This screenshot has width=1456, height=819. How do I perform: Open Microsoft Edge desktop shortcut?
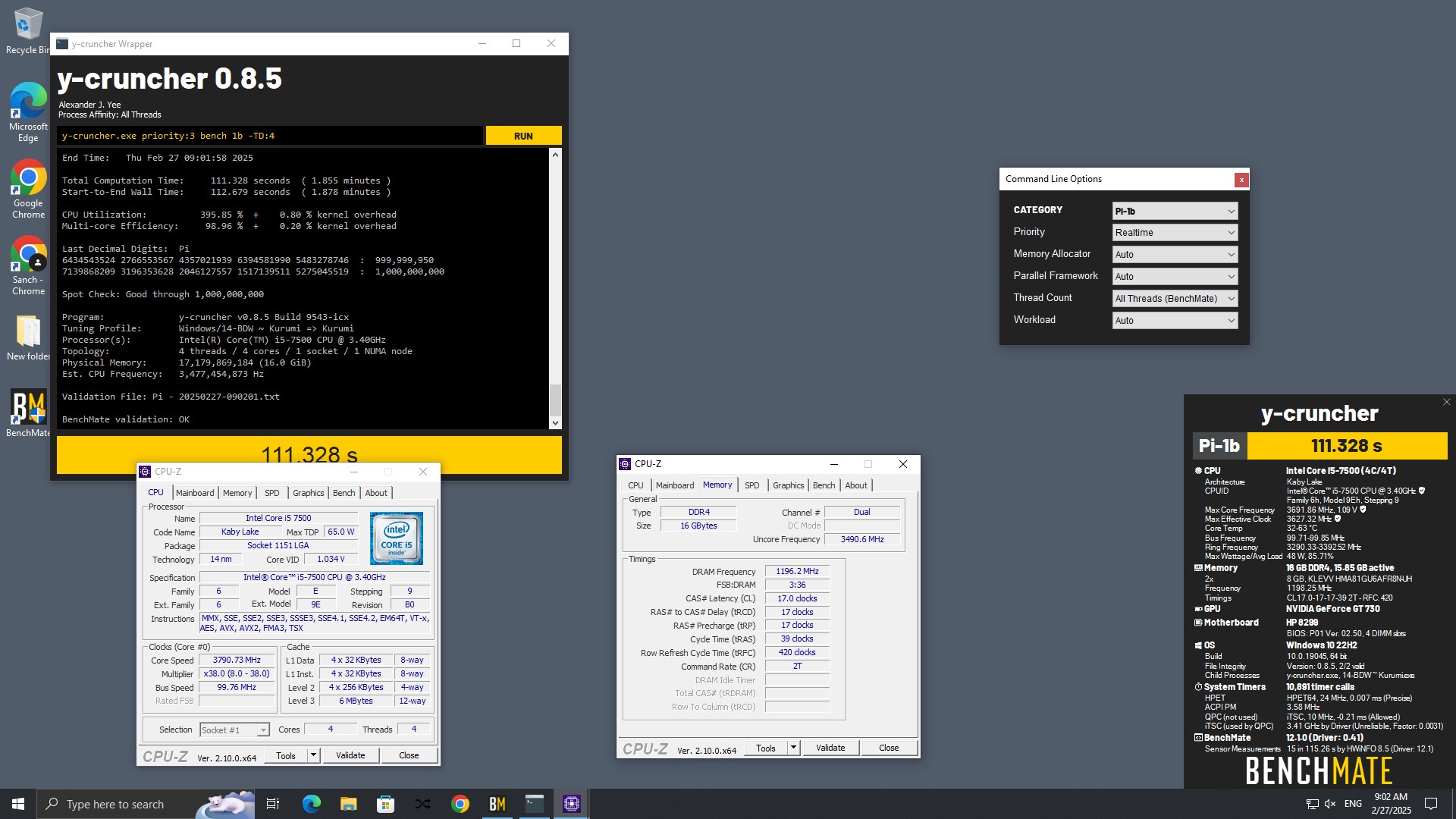coord(28,112)
